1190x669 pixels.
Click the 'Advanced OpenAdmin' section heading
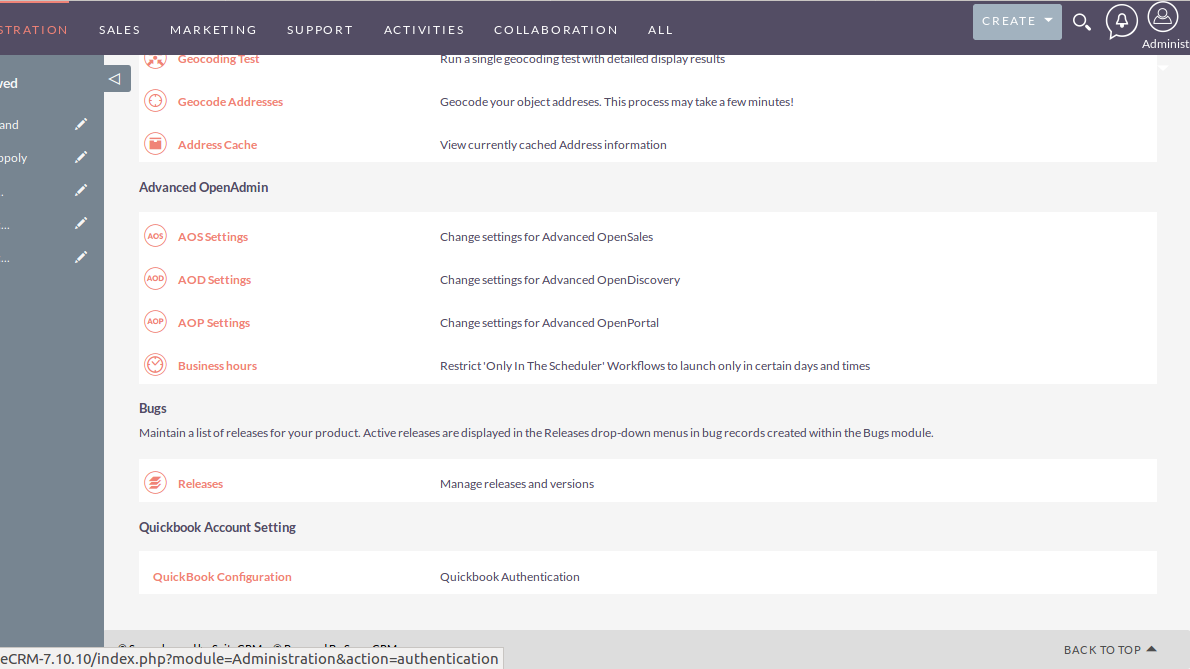click(x=203, y=187)
